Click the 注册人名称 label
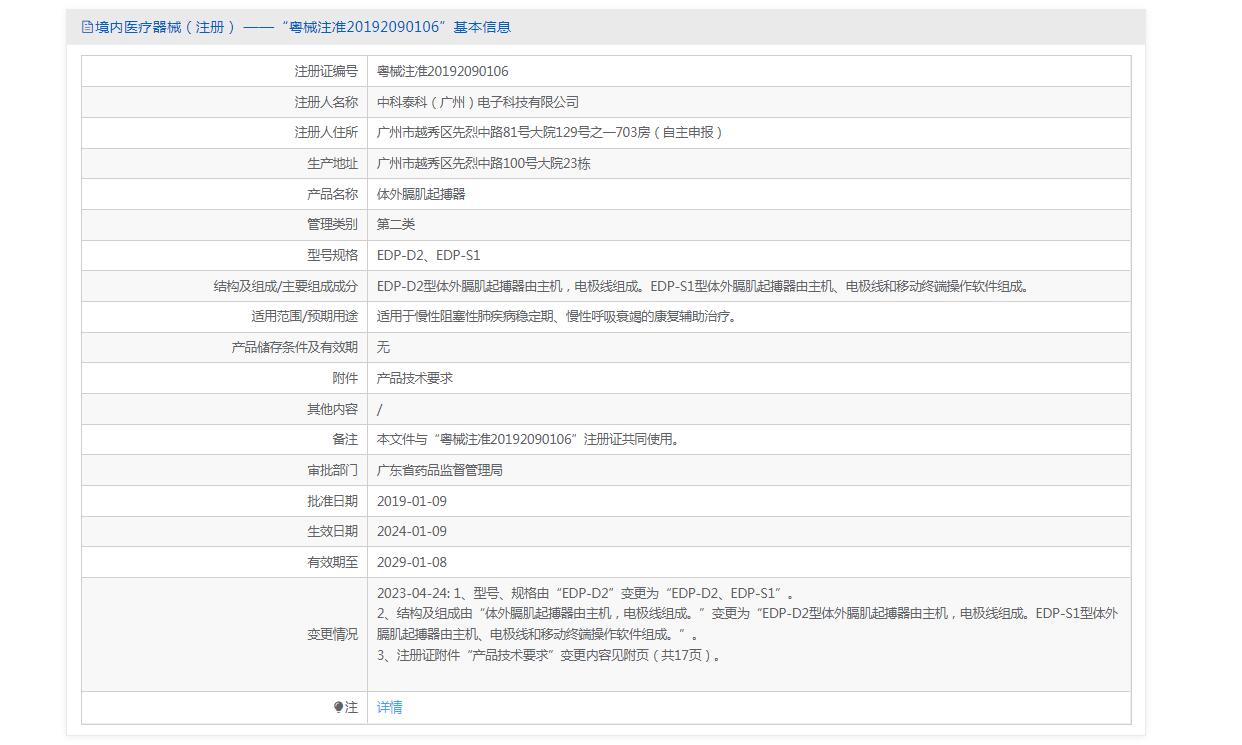 (x=326, y=102)
